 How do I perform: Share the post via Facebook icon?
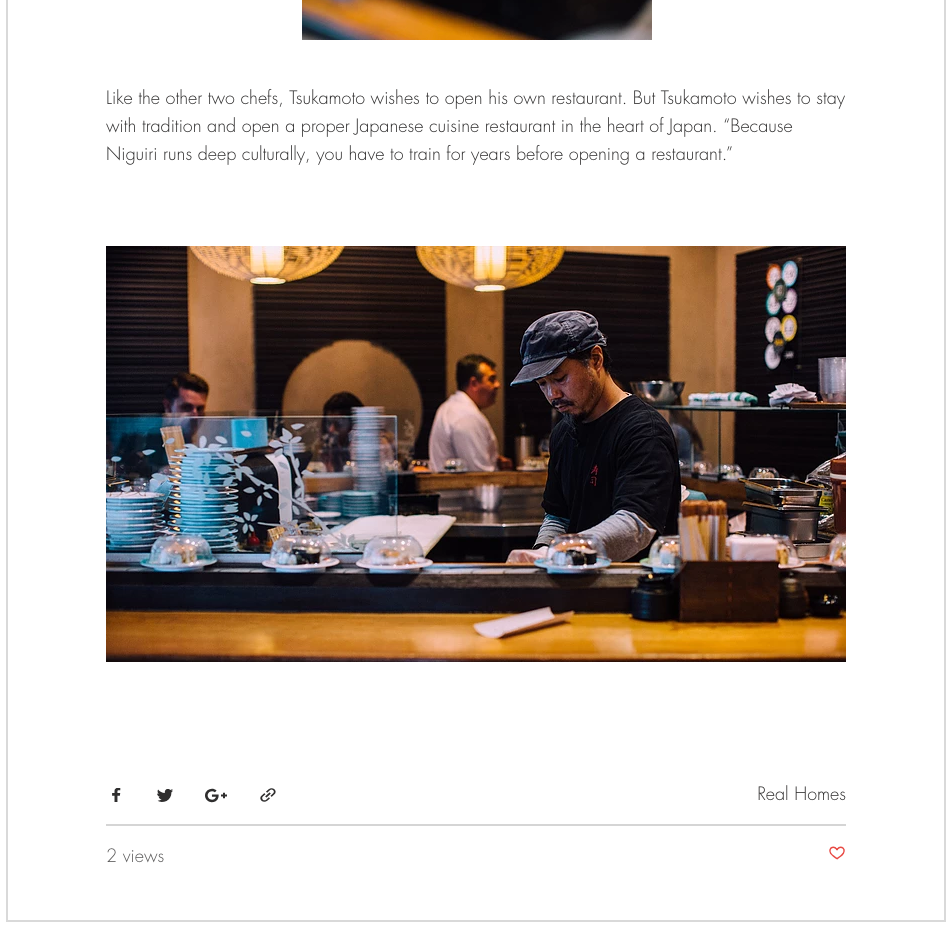116,794
